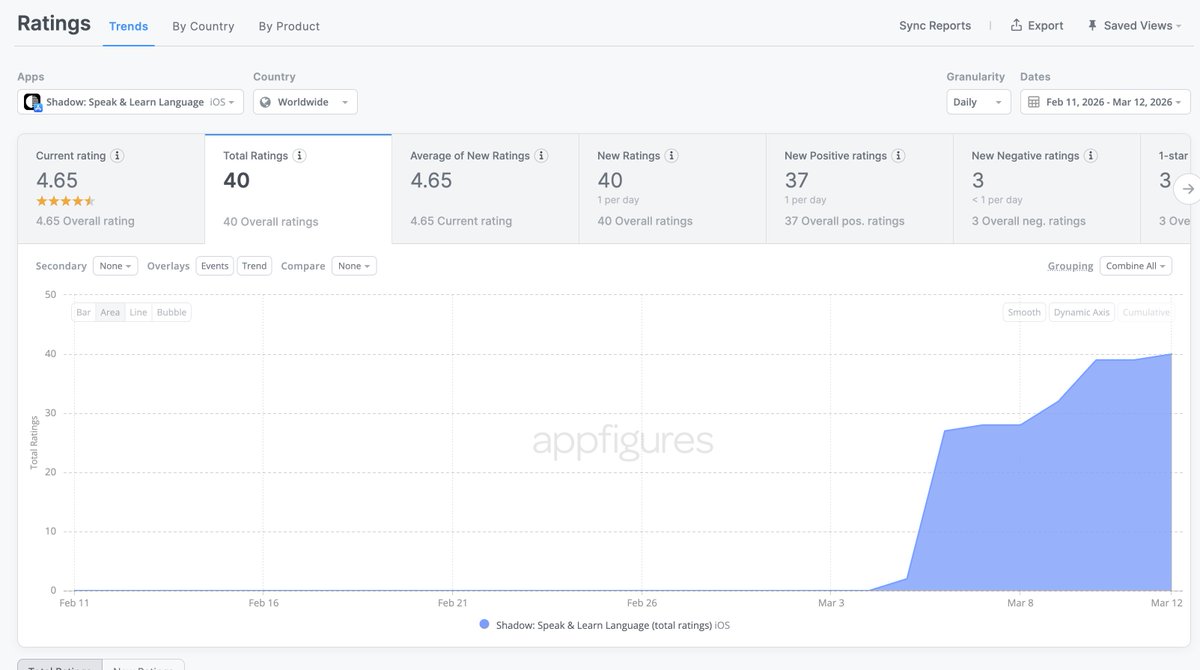Click info icon beside New Ratings card title
Image resolution: width=1200 pixels, height=670 pixels.
click(672, 156)
